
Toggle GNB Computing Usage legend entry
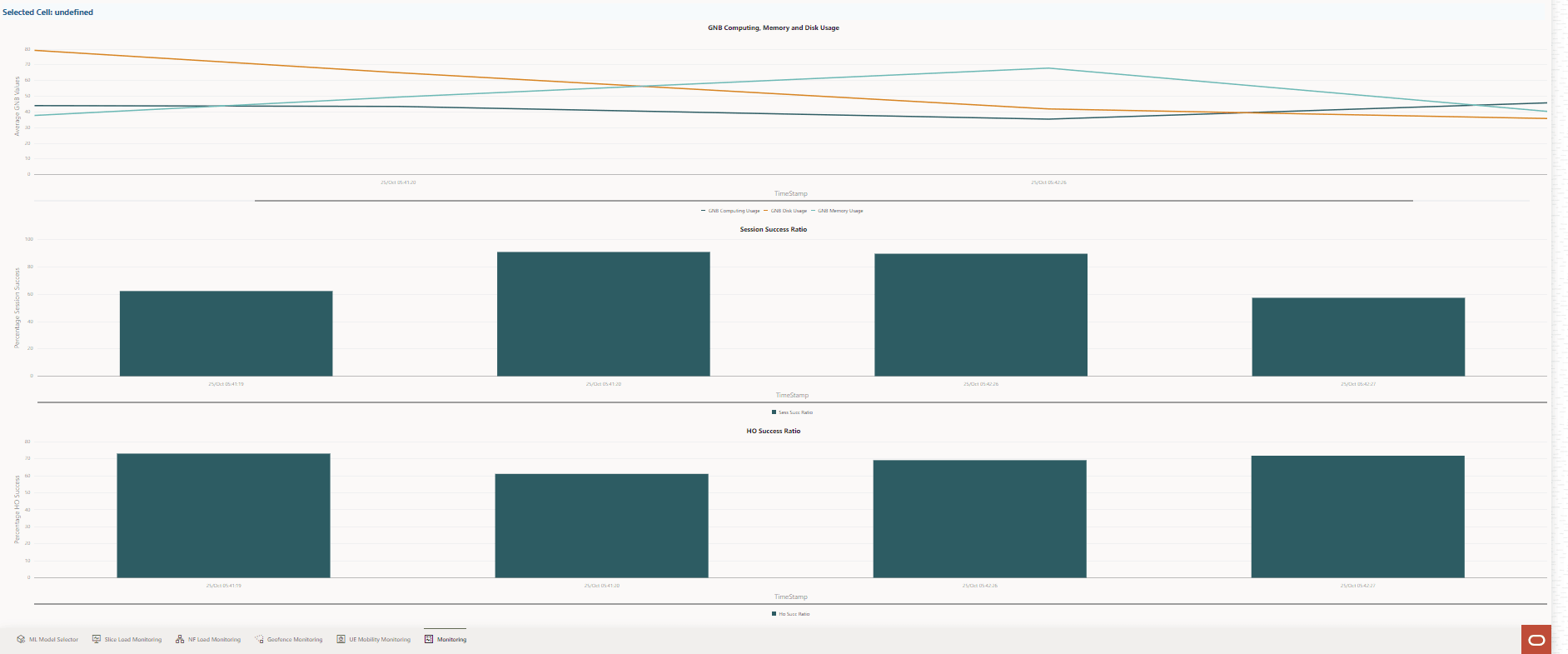730,211
